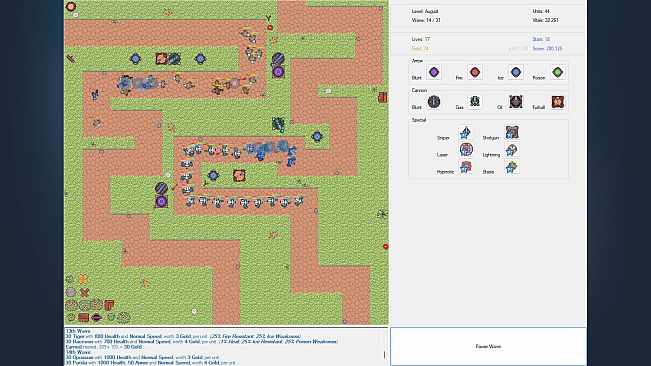
Task: Pick the Shotgun special tower
Action: (x=512, y=132)
